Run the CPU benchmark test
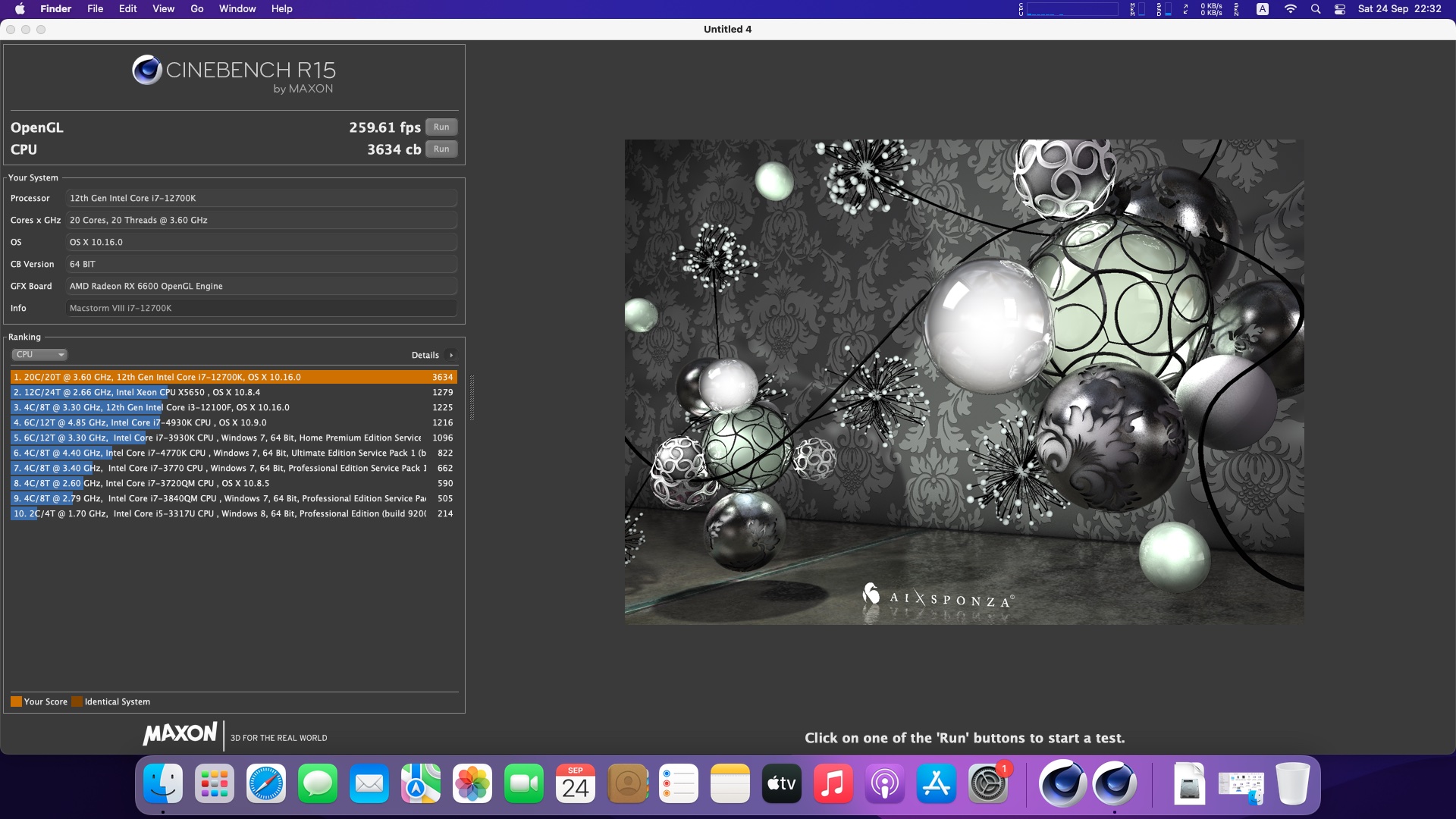 pos(441,149)
